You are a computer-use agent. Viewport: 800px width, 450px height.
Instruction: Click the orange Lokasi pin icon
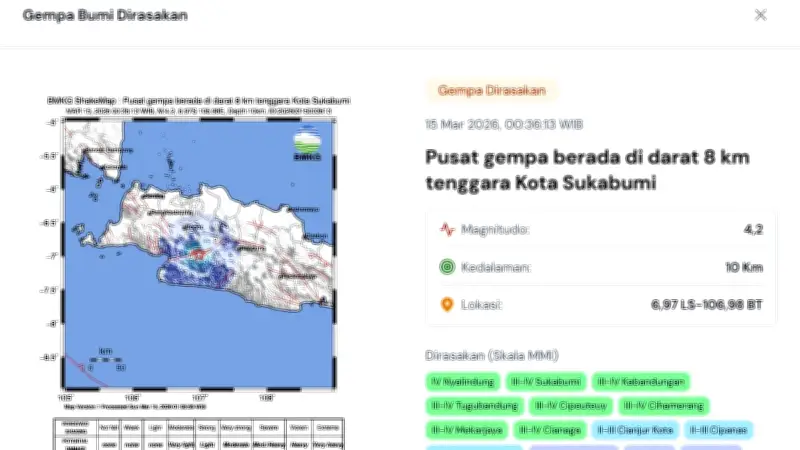[x=447, y=305]
